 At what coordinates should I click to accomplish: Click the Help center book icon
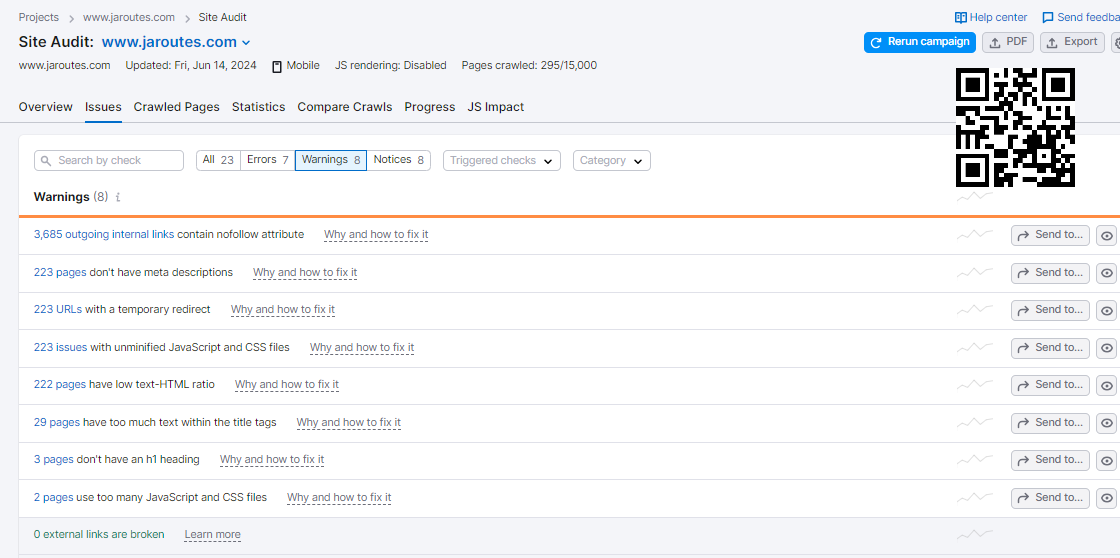point(960,17)
